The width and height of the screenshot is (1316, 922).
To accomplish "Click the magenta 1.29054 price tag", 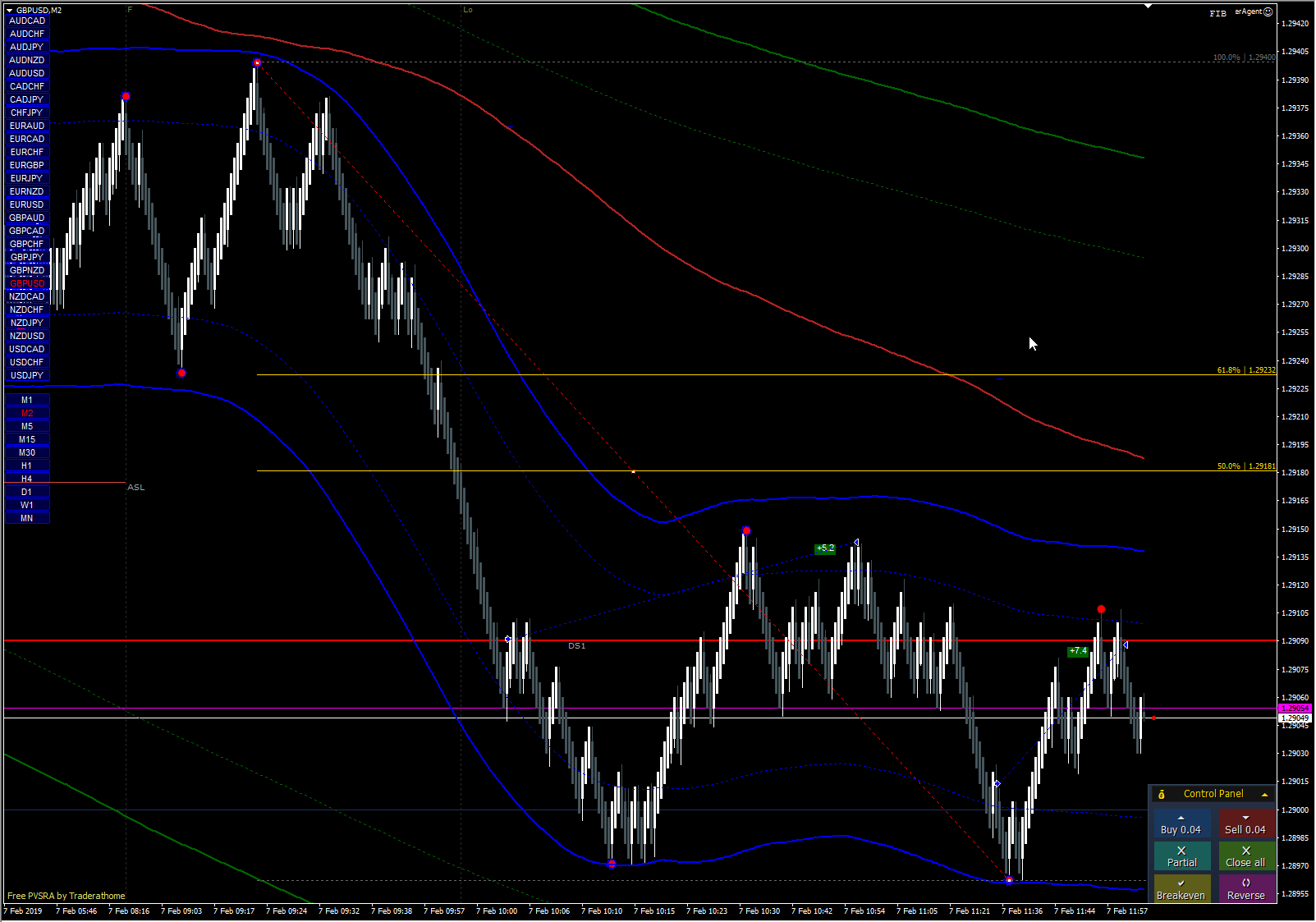I will (1295, 708).
